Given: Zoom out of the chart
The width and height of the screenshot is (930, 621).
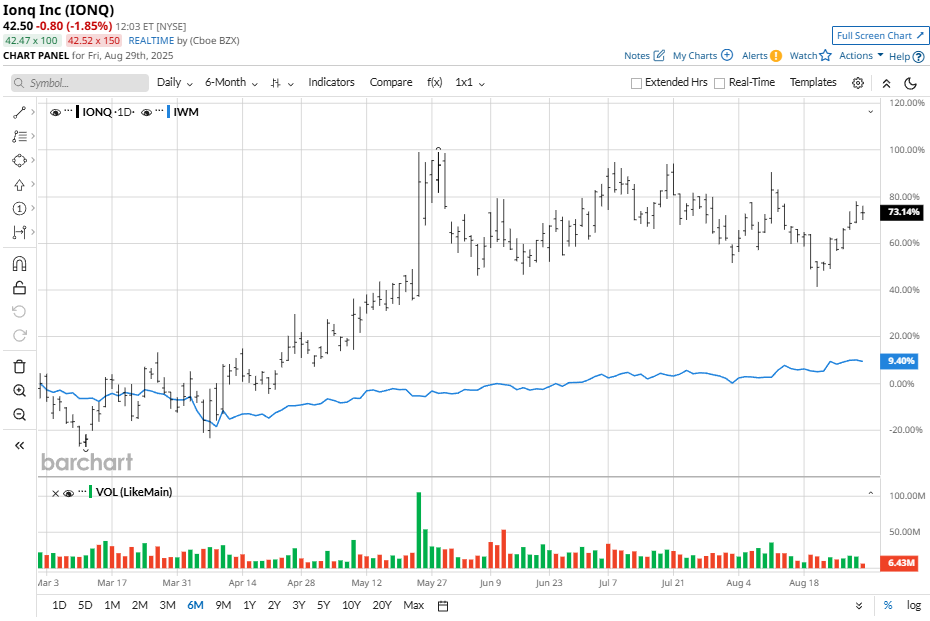Looking at the screenshot, I should (x=19, y=414).
